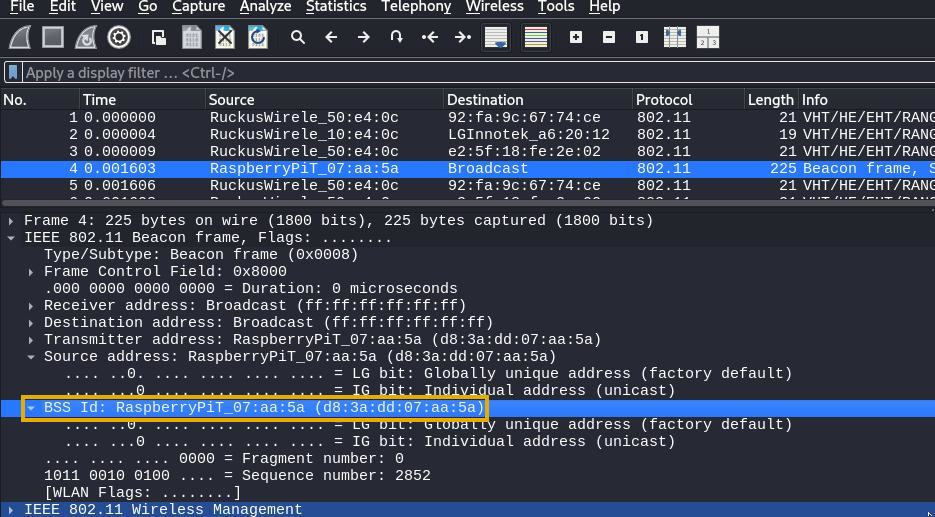Open the Help menu
The width and height of the screenshot is (935, 517).
(604, 7)
